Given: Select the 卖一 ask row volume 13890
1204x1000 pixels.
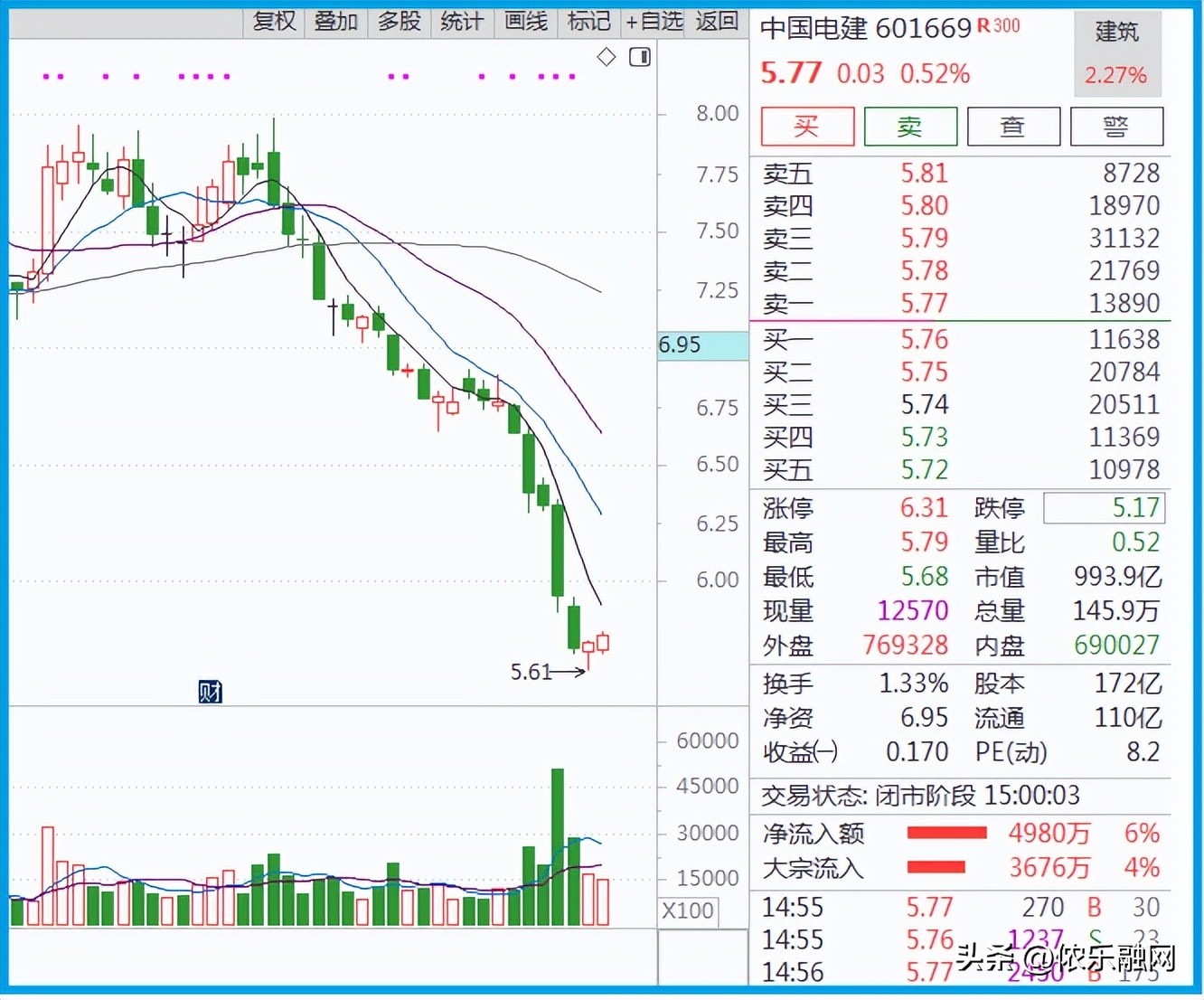Looking at the screenshot, I should (x=1124, y=303).
